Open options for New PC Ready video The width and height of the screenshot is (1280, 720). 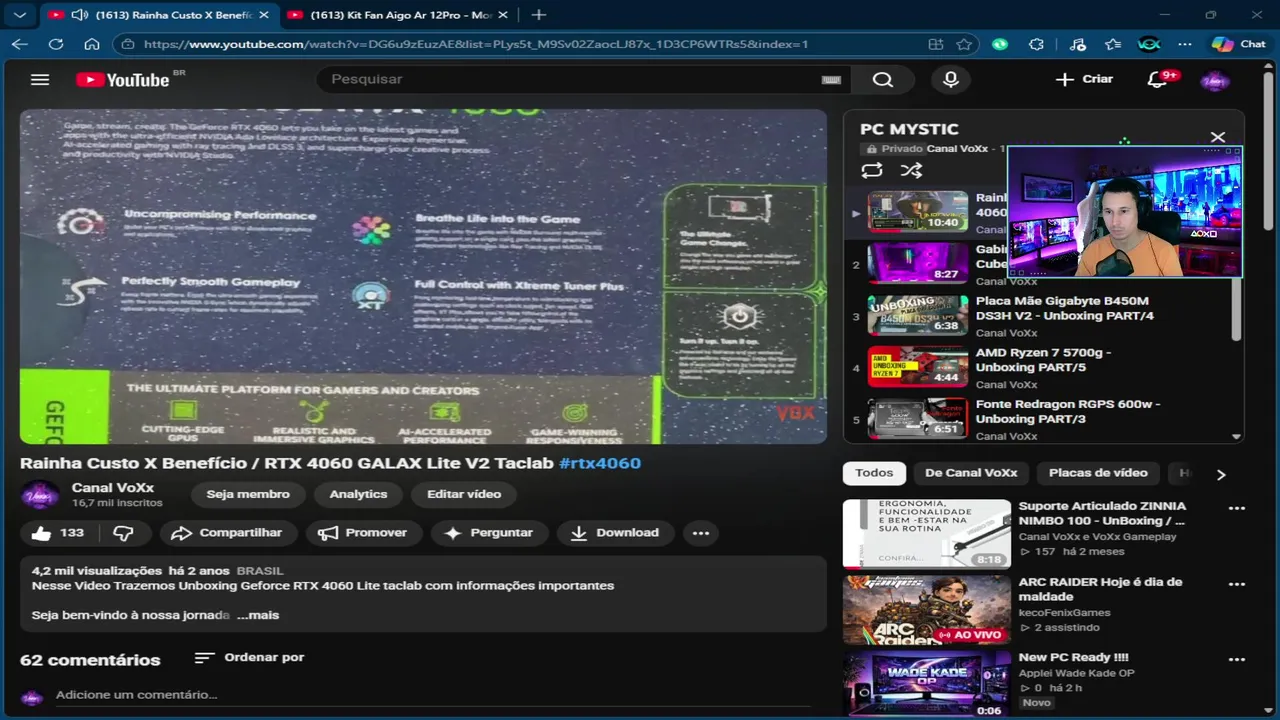pyautogui.click(x=1237, y=660)
